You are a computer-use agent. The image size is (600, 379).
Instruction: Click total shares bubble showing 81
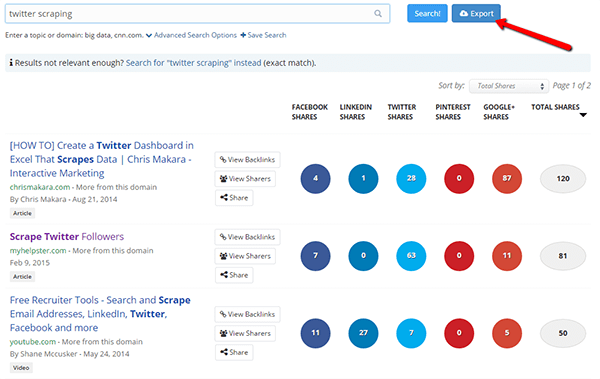[x=563, y=256]
